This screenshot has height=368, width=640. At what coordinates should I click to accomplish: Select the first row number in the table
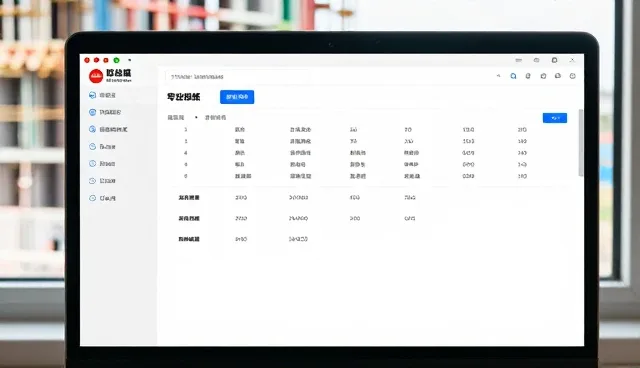click(186, 130)
